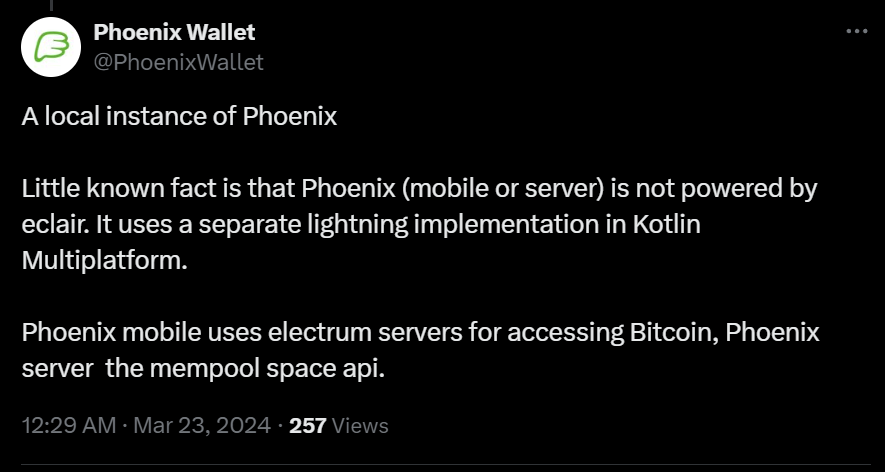Click the 12:29 AM timestamp

69,425
